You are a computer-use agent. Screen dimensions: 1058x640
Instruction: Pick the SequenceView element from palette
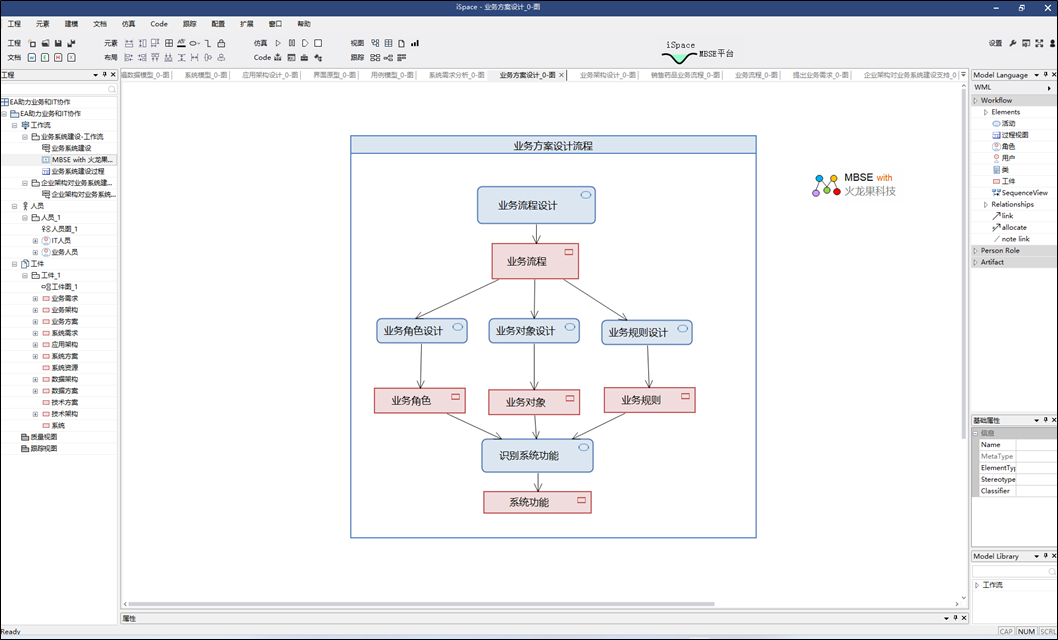coord(1024,192)
